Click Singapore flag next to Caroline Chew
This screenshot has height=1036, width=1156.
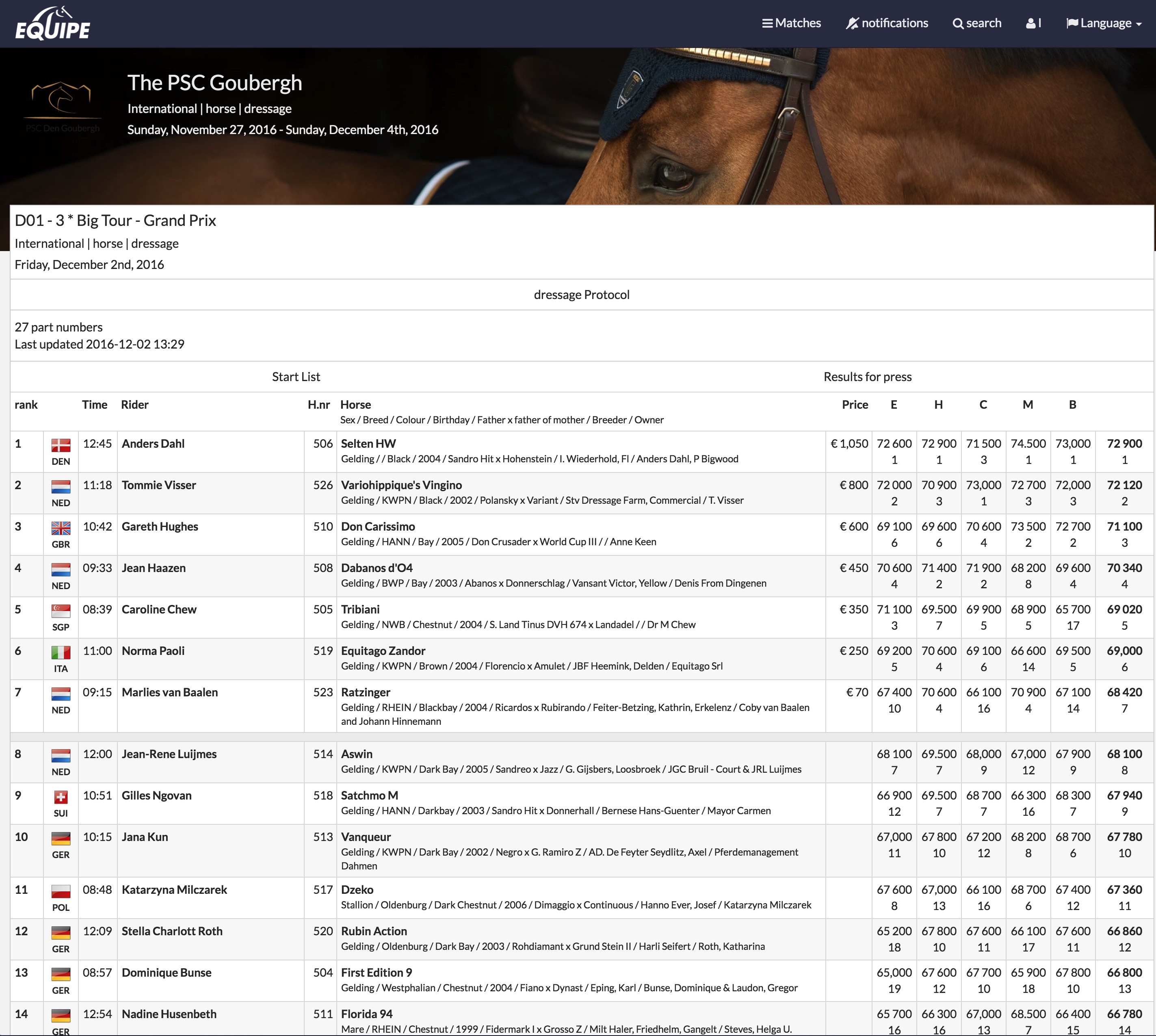61,611
